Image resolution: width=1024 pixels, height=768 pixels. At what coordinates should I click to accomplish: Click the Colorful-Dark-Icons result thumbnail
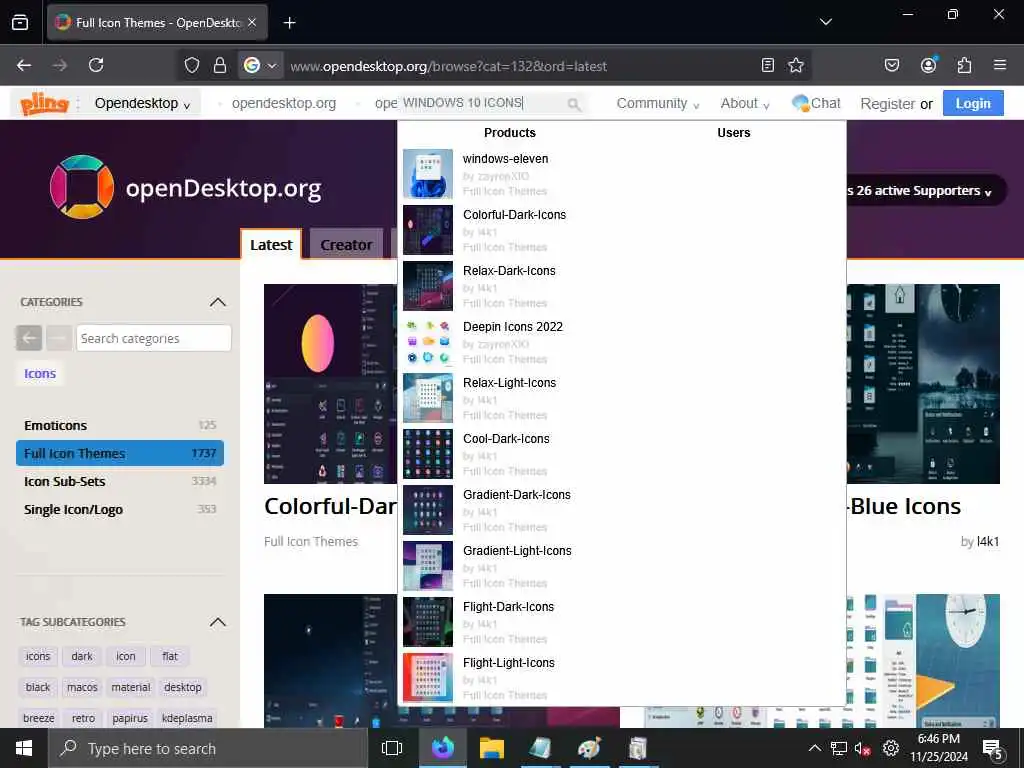428,230
